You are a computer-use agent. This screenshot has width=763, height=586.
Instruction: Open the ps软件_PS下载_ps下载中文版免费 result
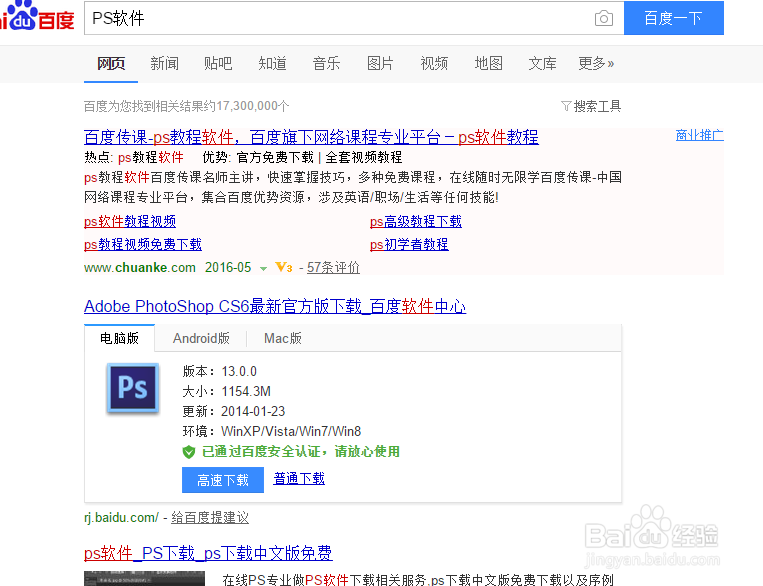208,553
